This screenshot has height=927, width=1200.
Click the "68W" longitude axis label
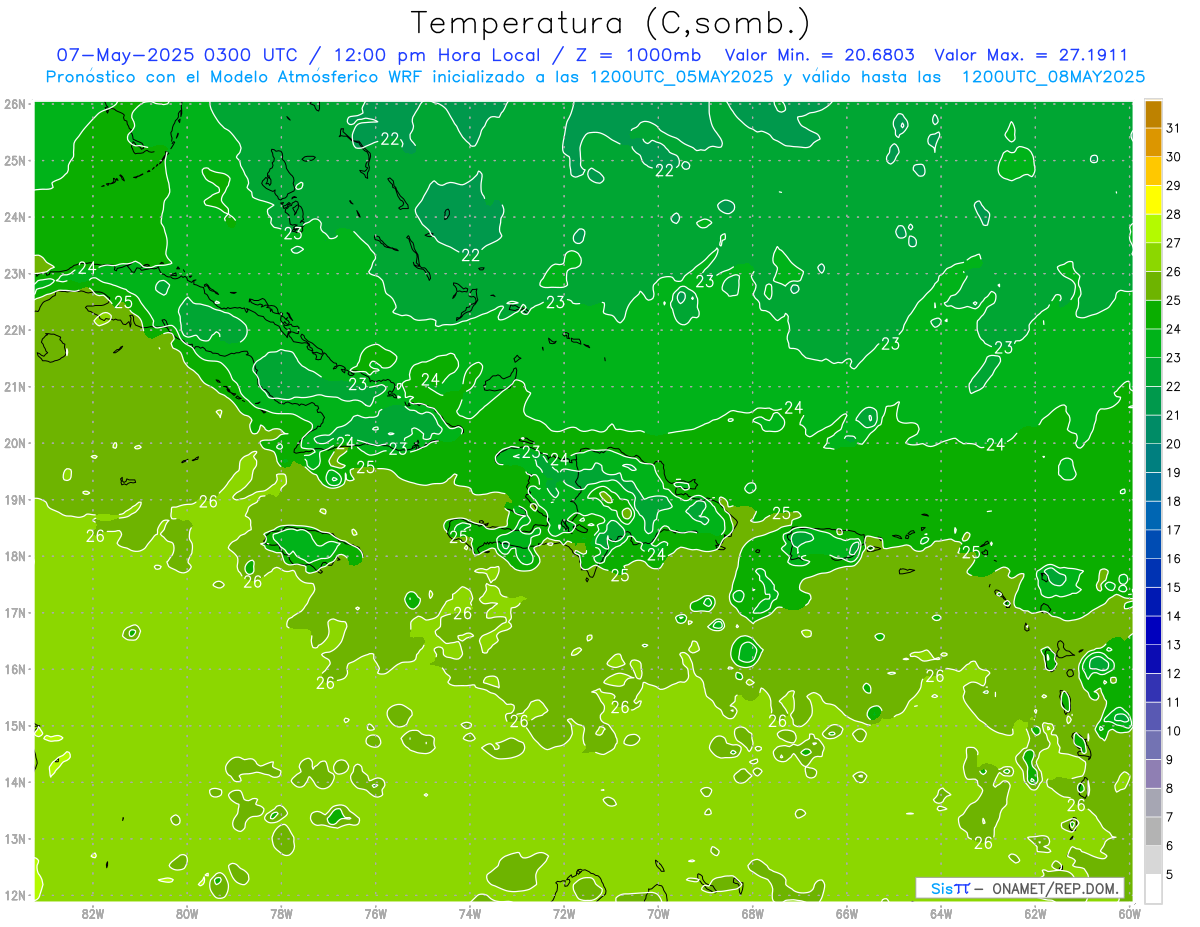[x=753, y=913]
